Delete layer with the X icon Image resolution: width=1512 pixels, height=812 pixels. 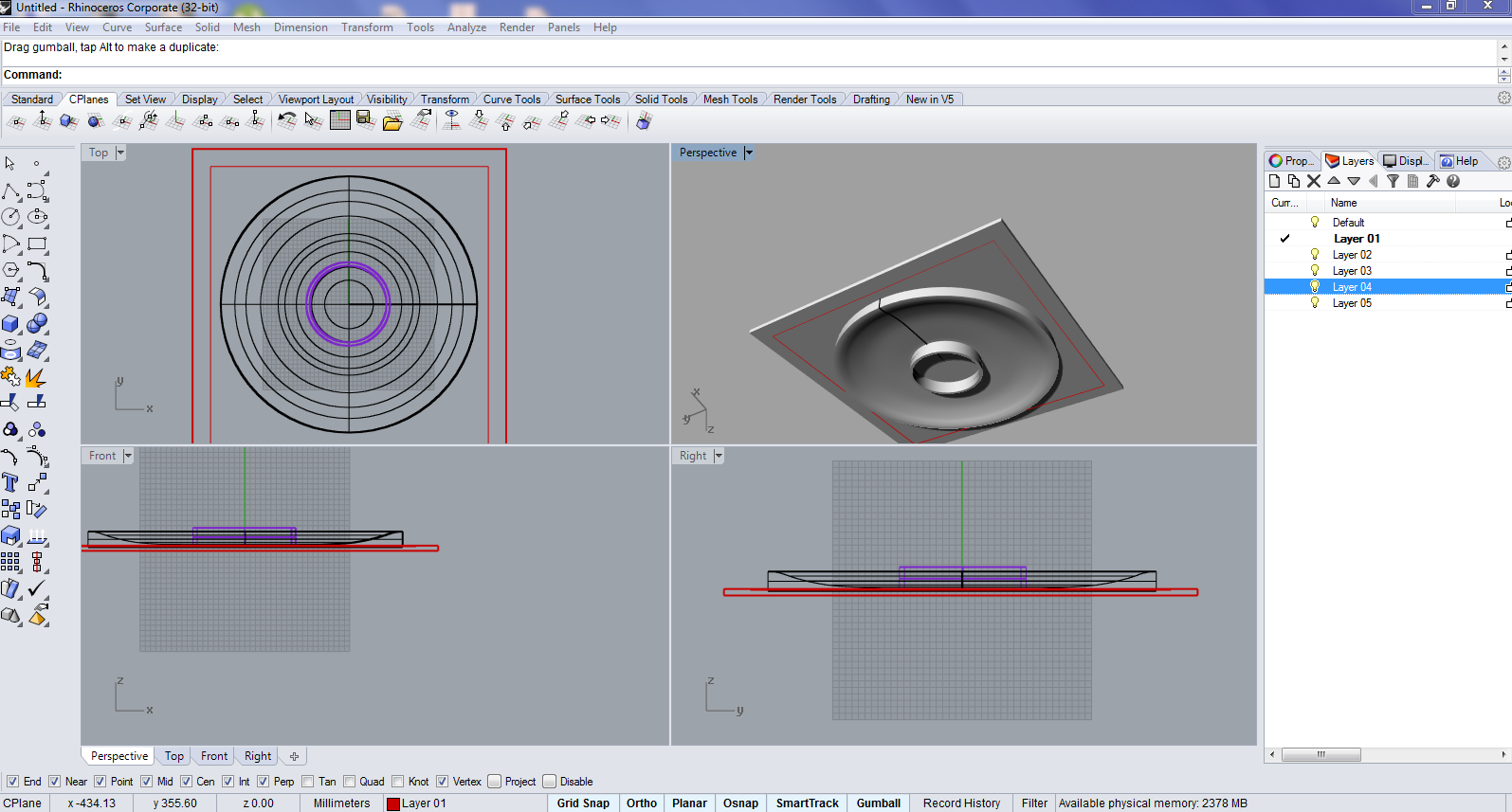(1314, 181)
